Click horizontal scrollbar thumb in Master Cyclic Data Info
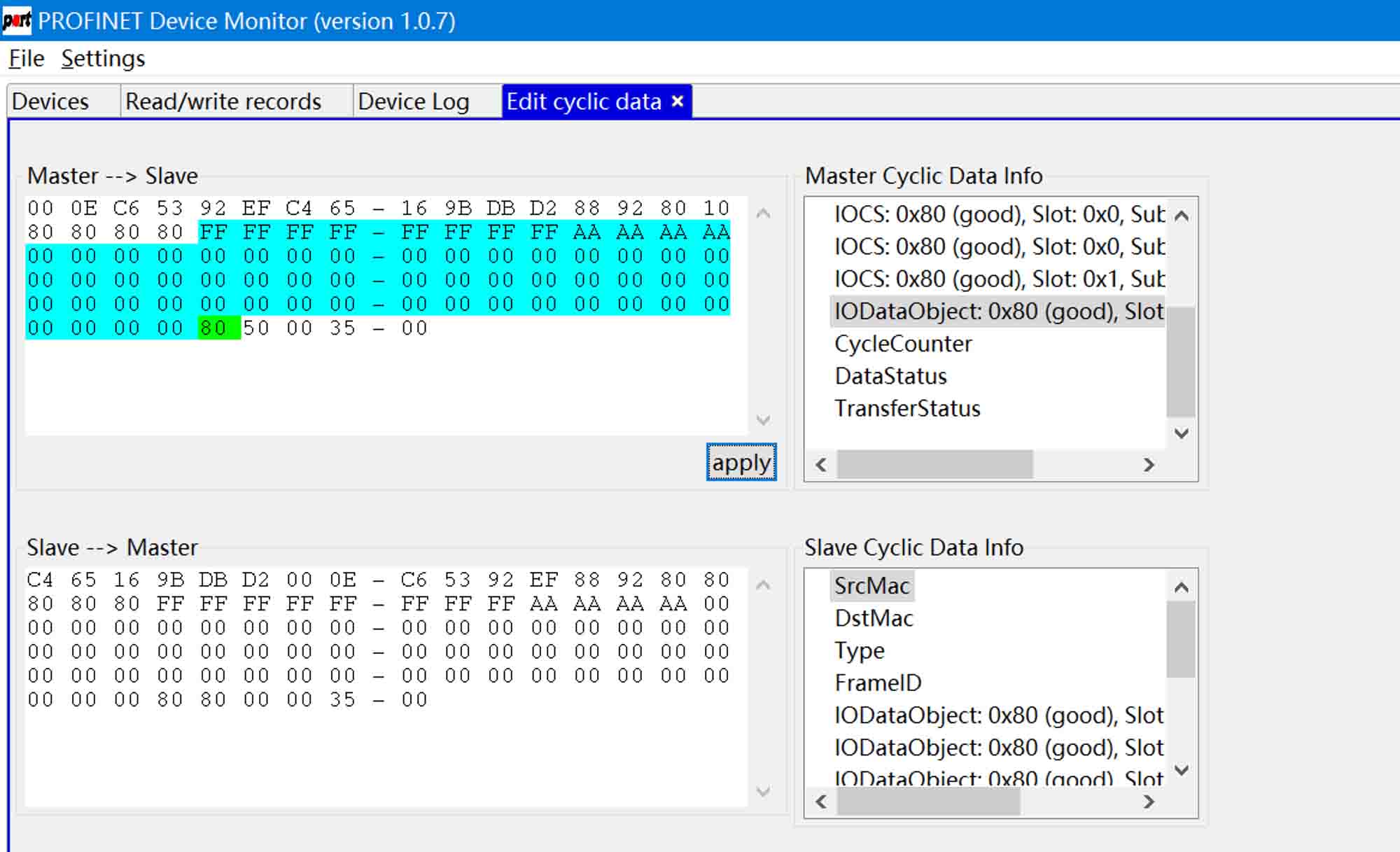 pyautogui.click(x=934, y=465)
